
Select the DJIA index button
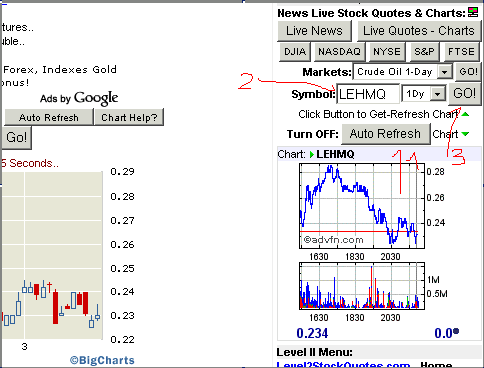[295, 52]
